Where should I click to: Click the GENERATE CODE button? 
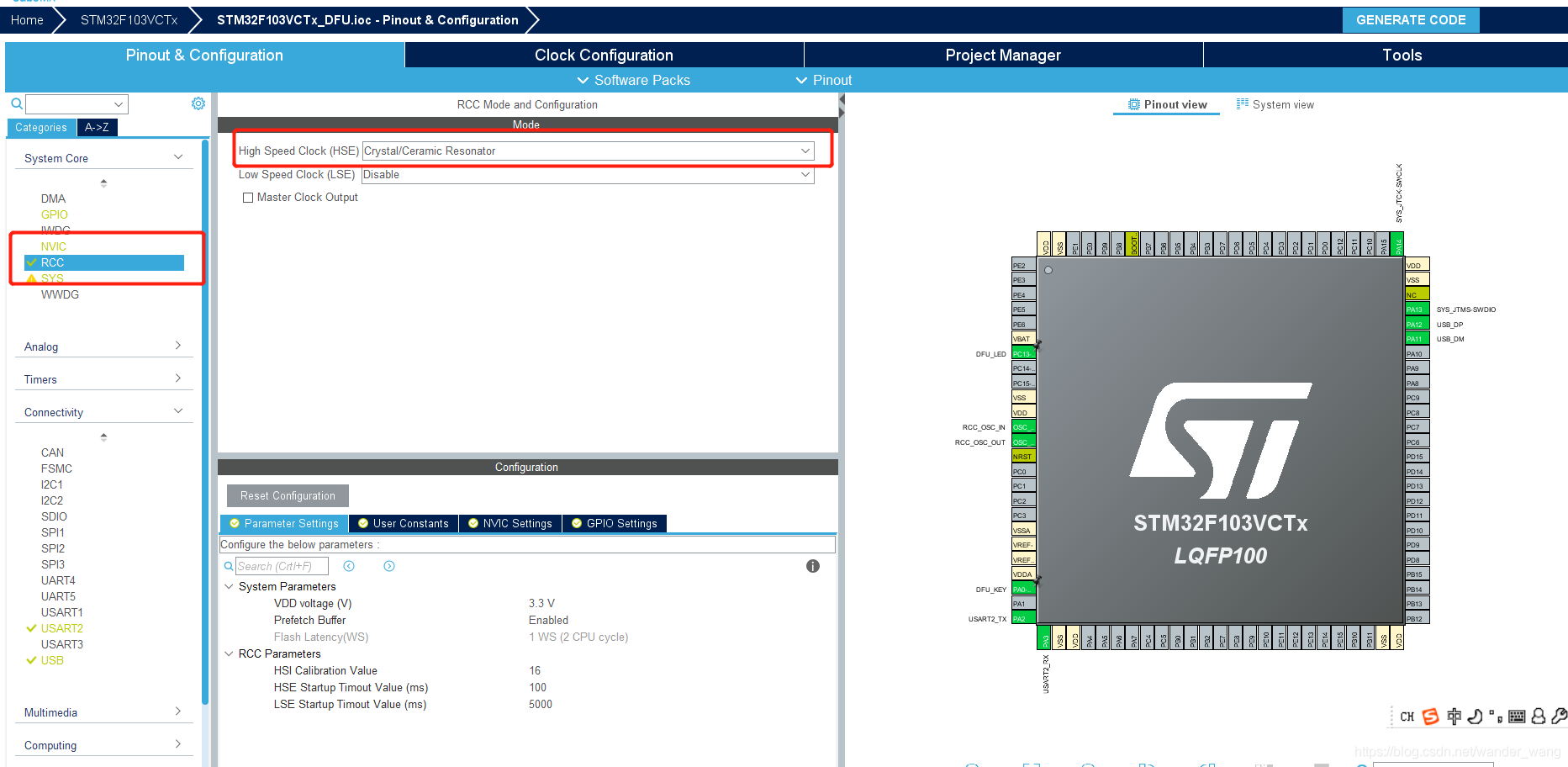1411,20
